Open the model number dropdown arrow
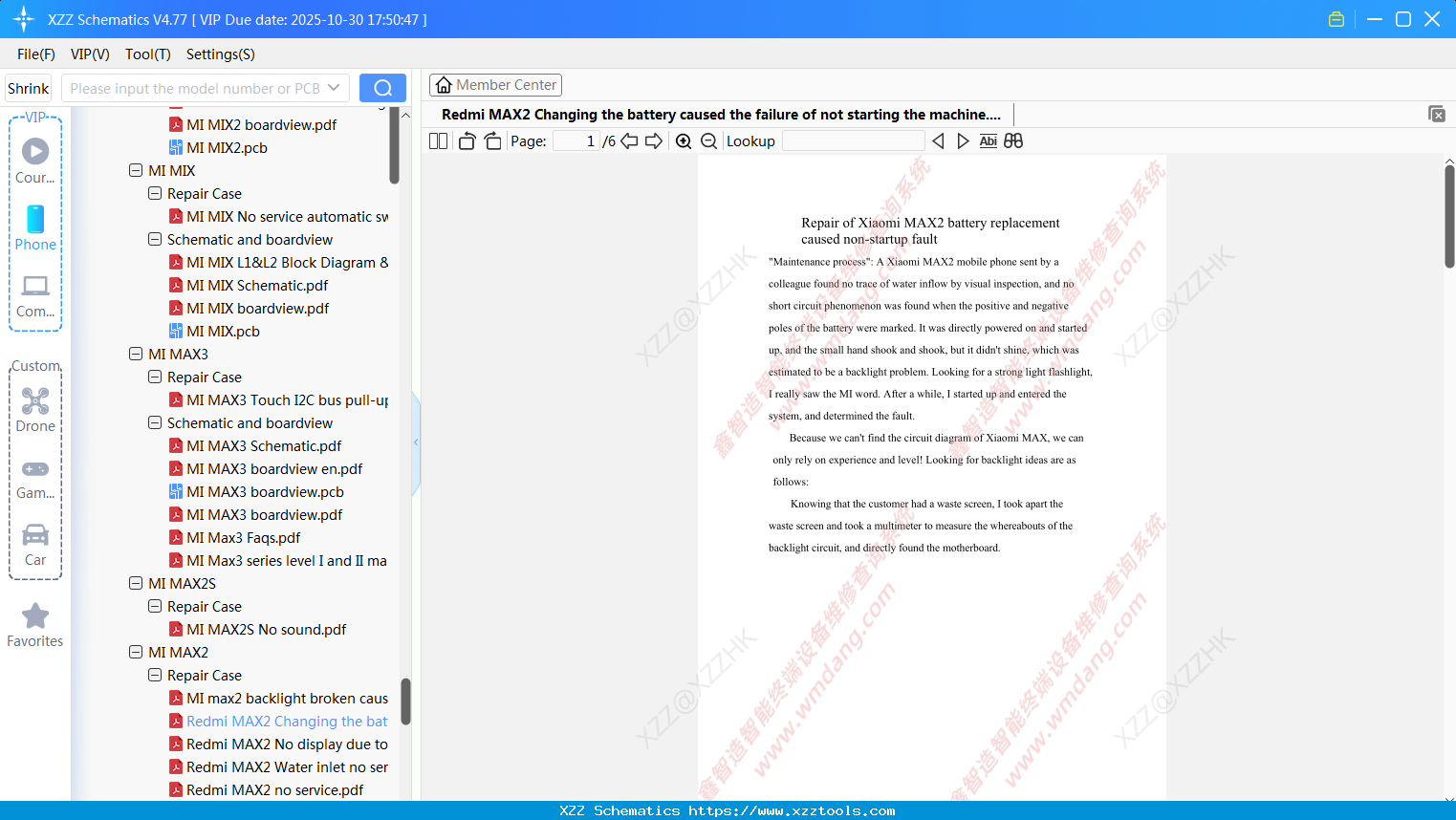The width and height of the screenshot is (1456, 820). 334,88
